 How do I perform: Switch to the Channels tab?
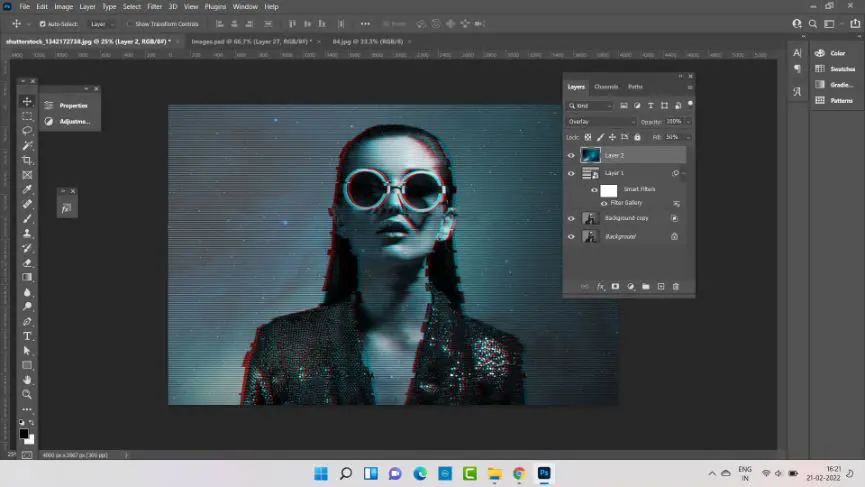pyautogui.click(x=606, y=87)
